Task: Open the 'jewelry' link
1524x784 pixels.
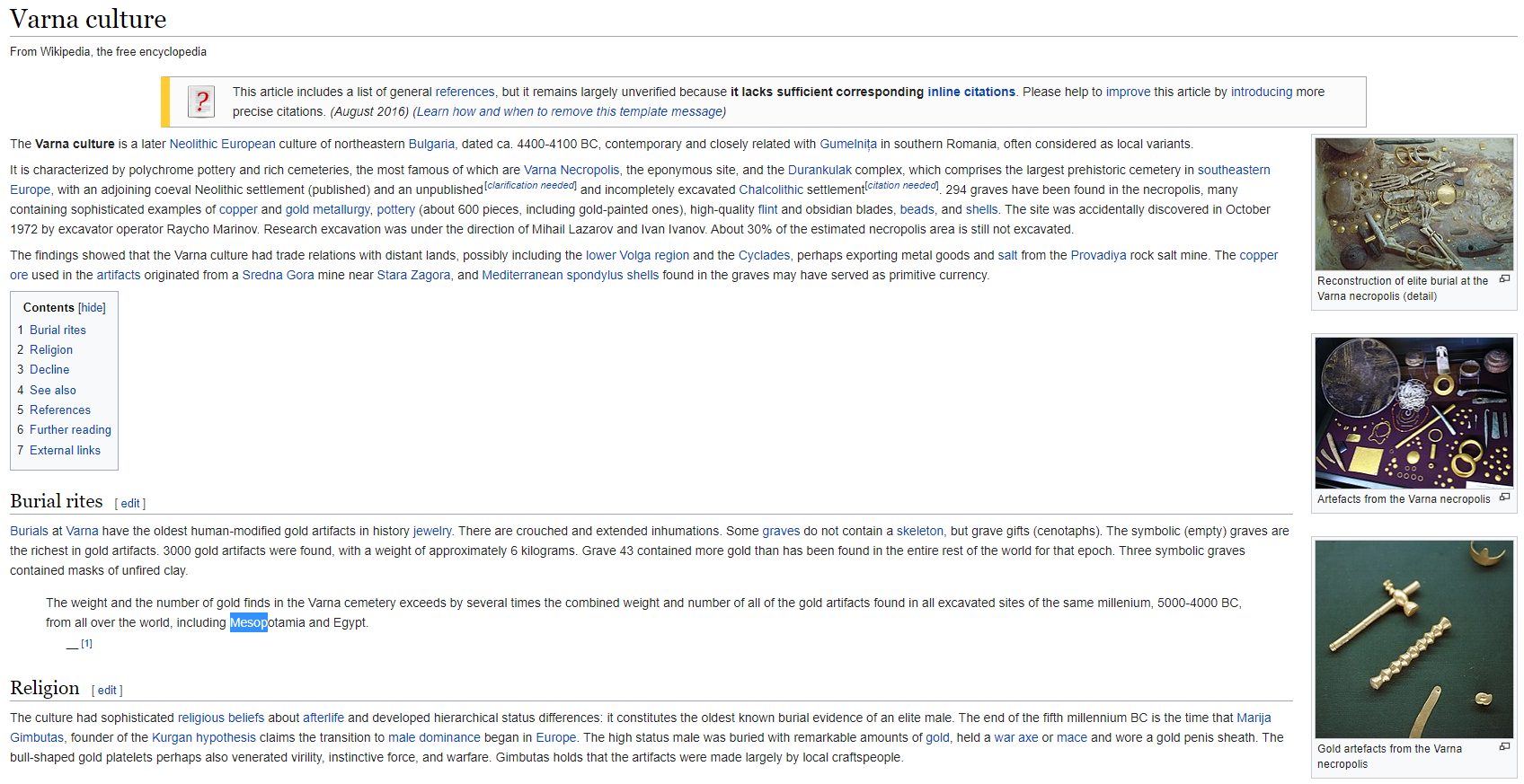Action: (432, 531)
